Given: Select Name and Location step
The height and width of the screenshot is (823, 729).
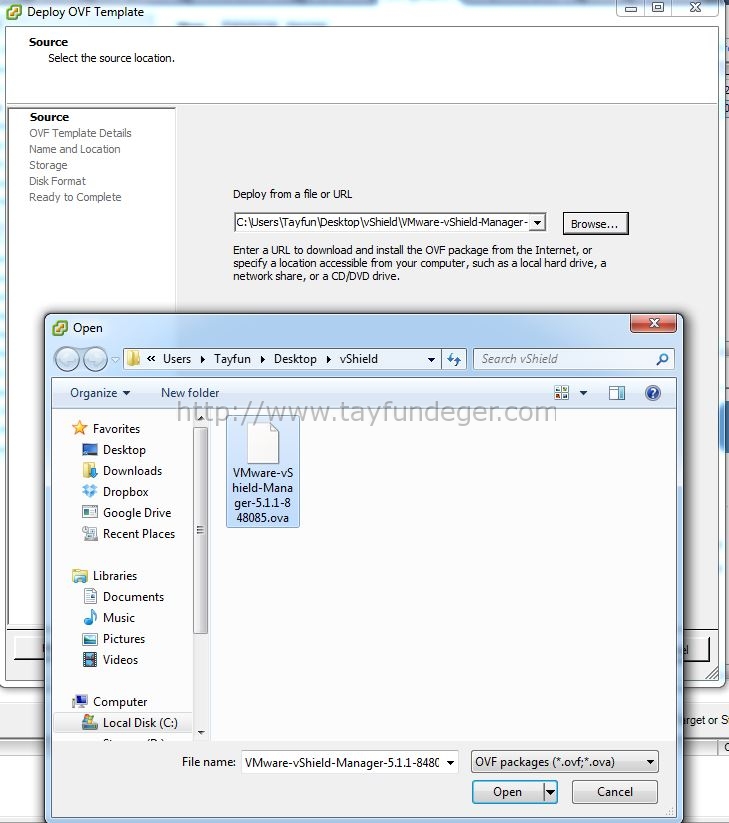Looking at the screenshot, I should point(75,149).
